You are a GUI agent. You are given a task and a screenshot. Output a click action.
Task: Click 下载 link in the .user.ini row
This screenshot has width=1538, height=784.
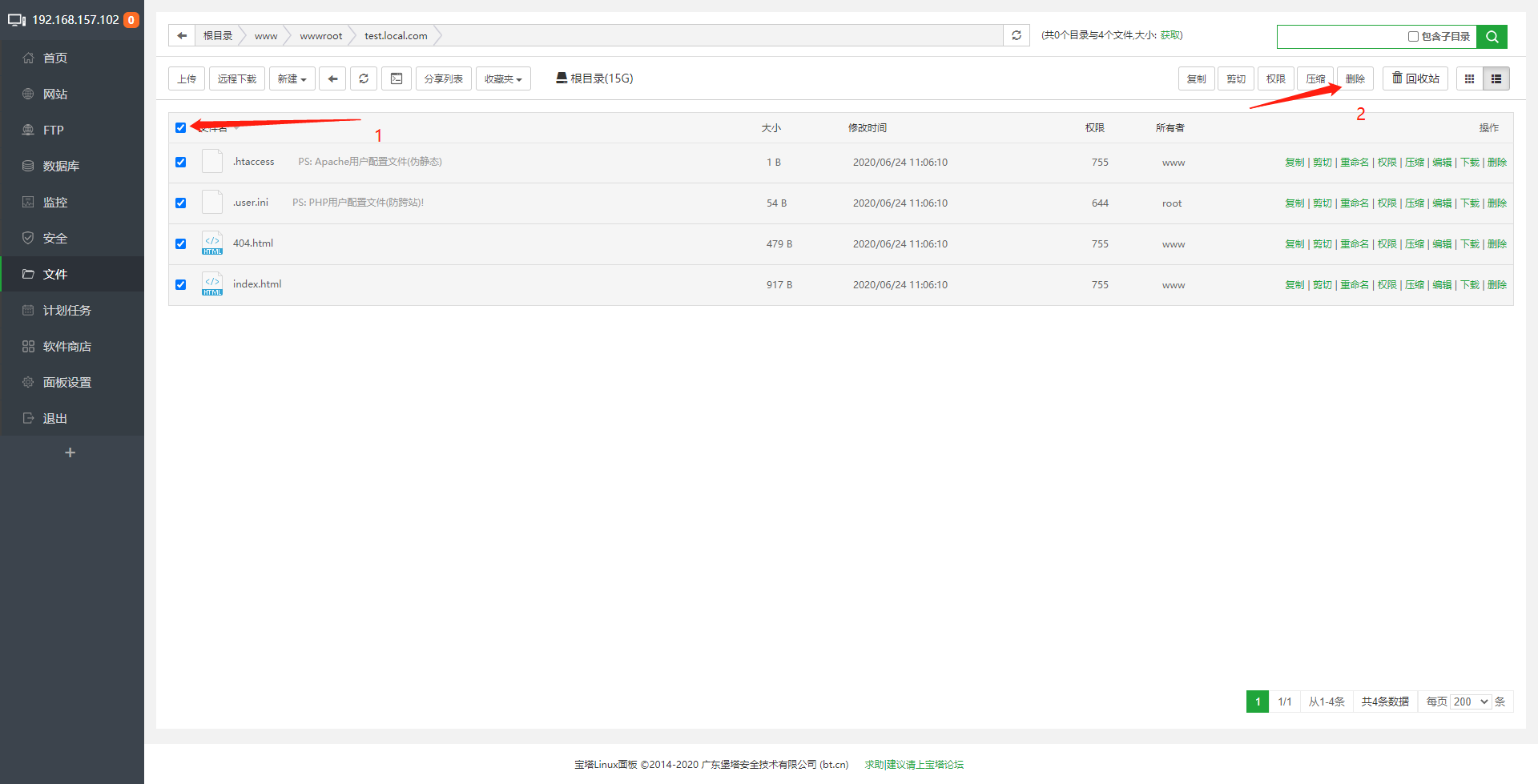click(1470, 203)
